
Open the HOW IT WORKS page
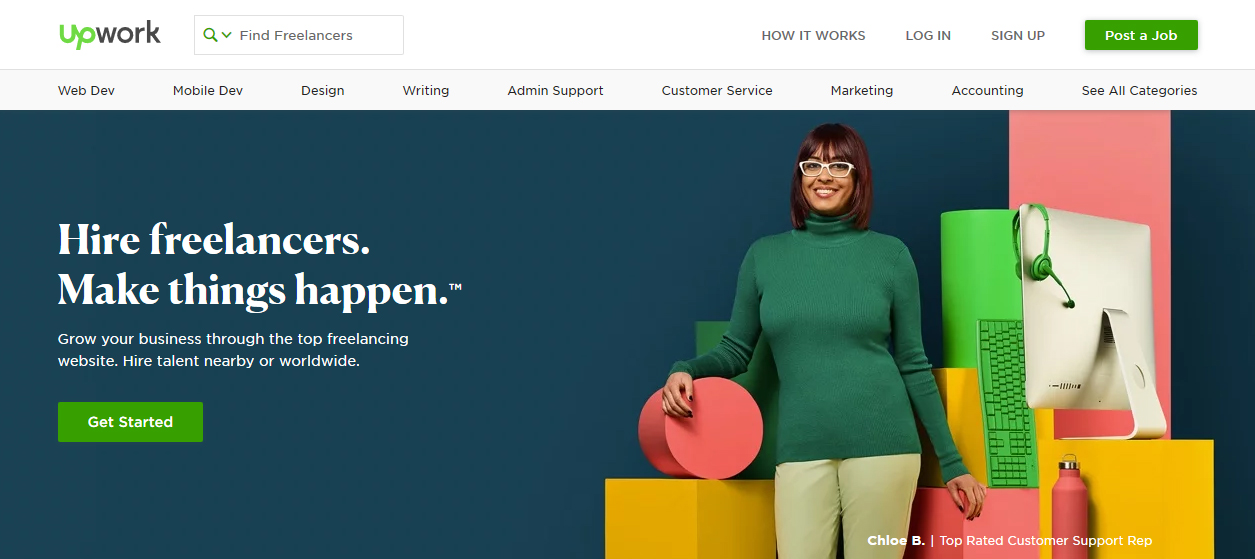coord(813,35)
